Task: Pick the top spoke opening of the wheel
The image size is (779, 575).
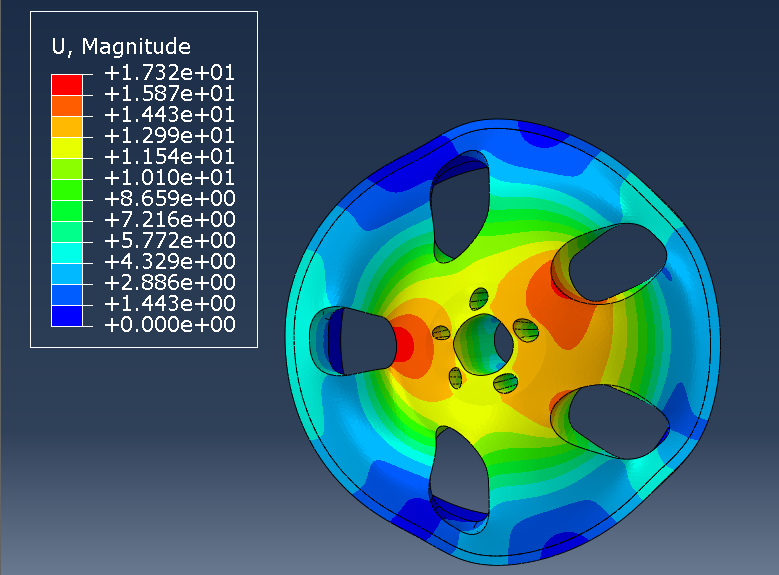Action: coord(460,209)
